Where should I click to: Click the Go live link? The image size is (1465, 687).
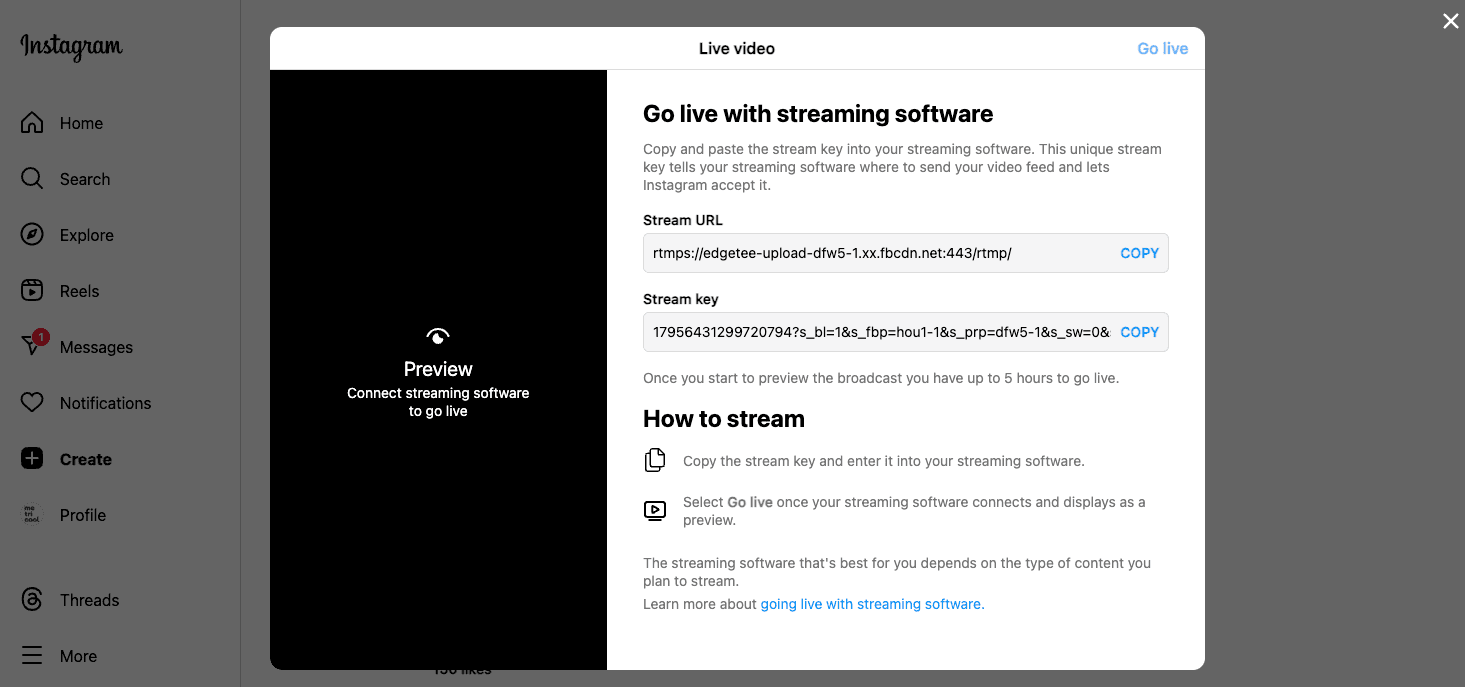1162,47
